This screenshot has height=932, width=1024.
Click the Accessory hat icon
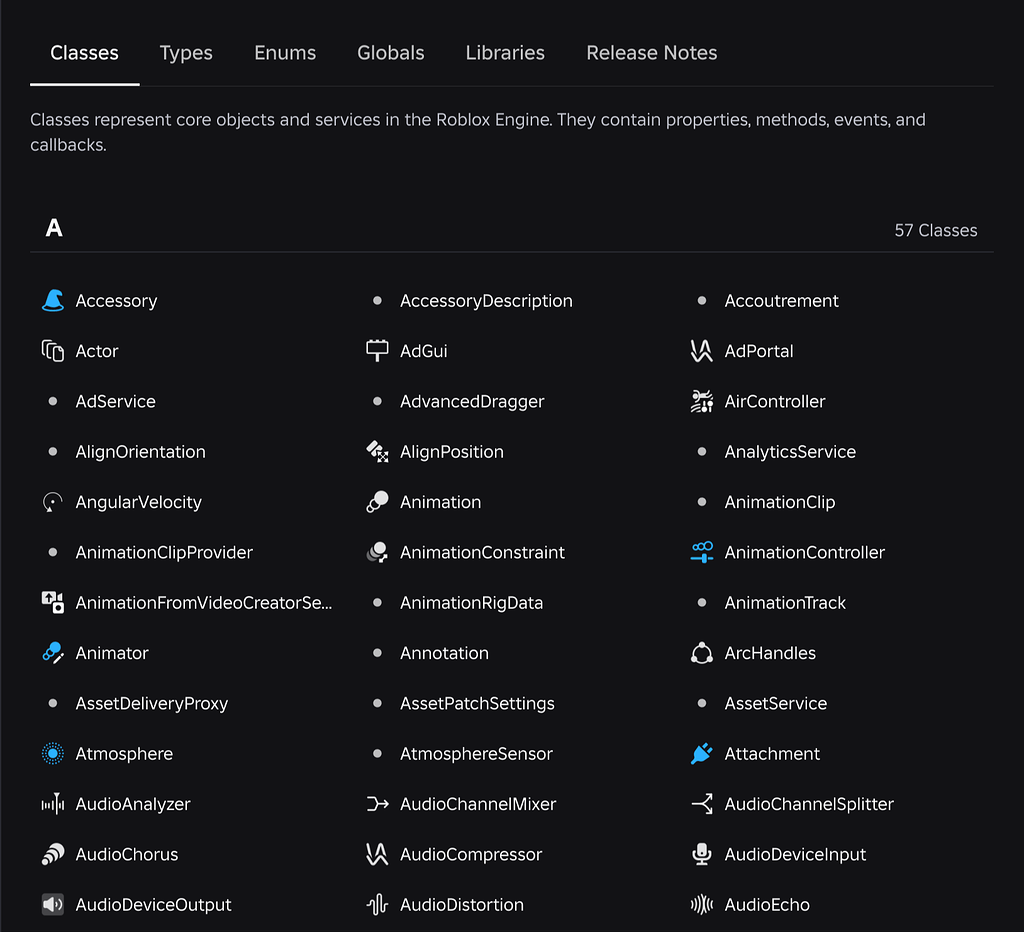pyautogui.click(x=52, y=300)
